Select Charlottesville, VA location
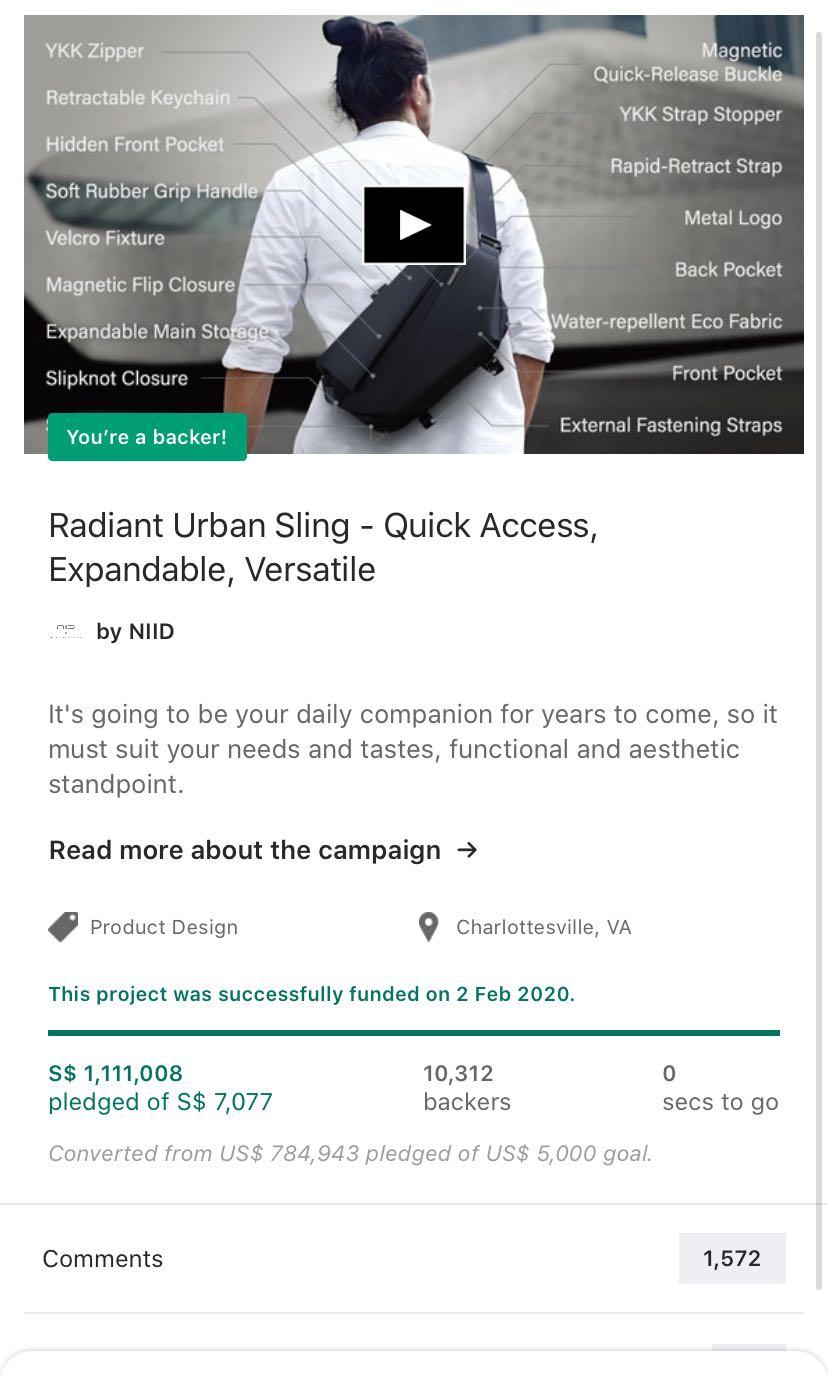Viewport: 828px width, 1381px height. point(543,927)
